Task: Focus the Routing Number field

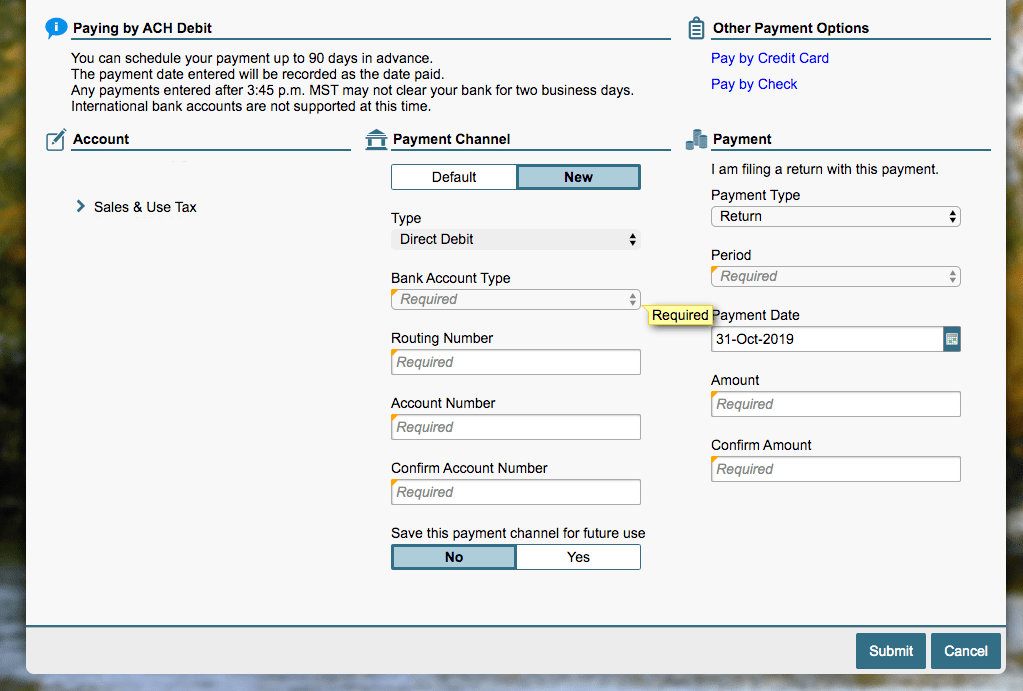Action: pyautogui.click(x=516, y=362)
